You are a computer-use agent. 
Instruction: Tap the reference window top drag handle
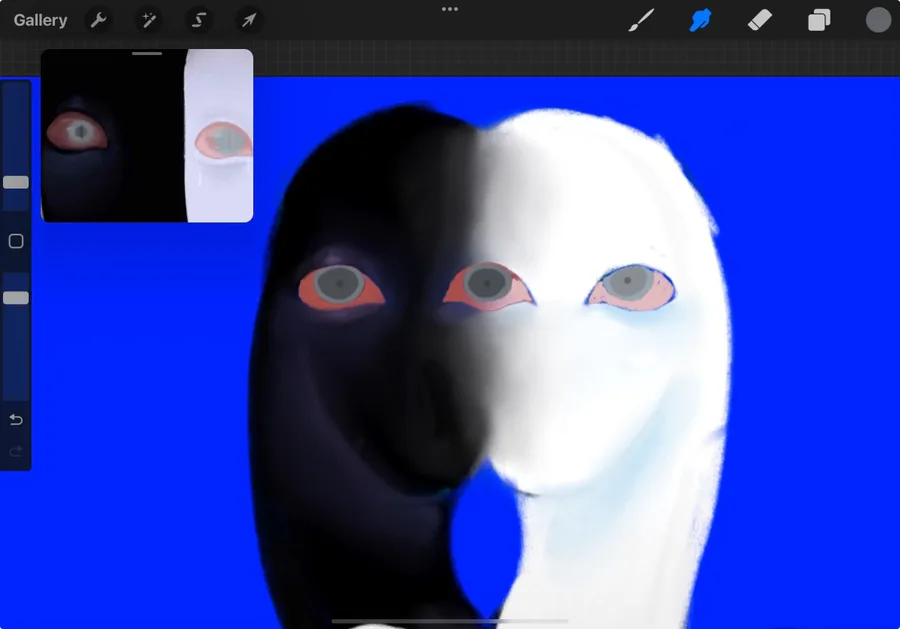[x=147, y=53]
